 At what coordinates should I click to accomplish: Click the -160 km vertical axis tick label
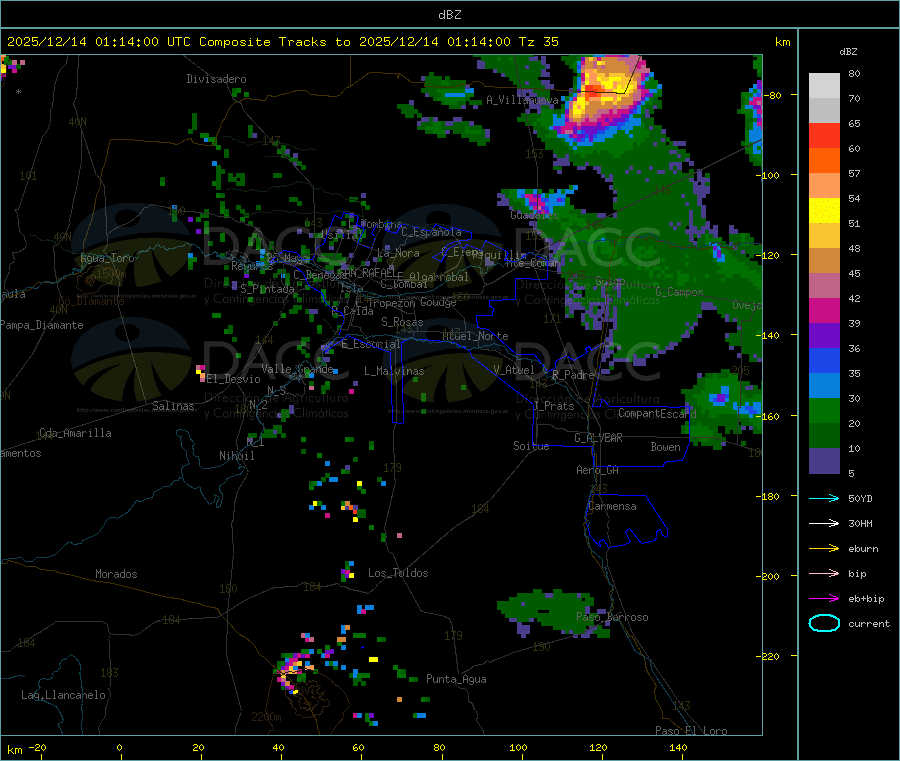click(771, 416)
